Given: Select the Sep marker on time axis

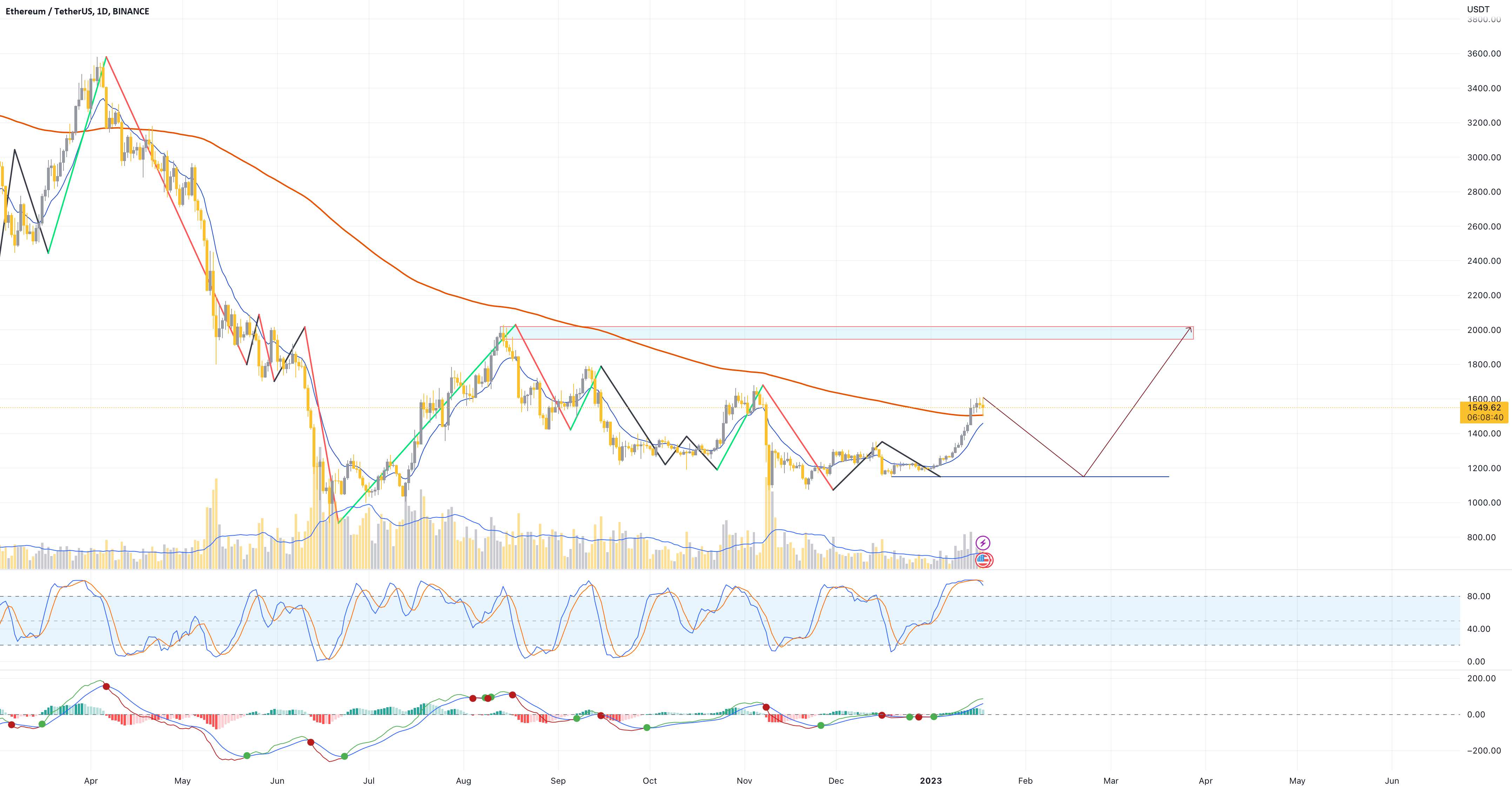Looking at the screenshot, I should [x=558, y=781].
